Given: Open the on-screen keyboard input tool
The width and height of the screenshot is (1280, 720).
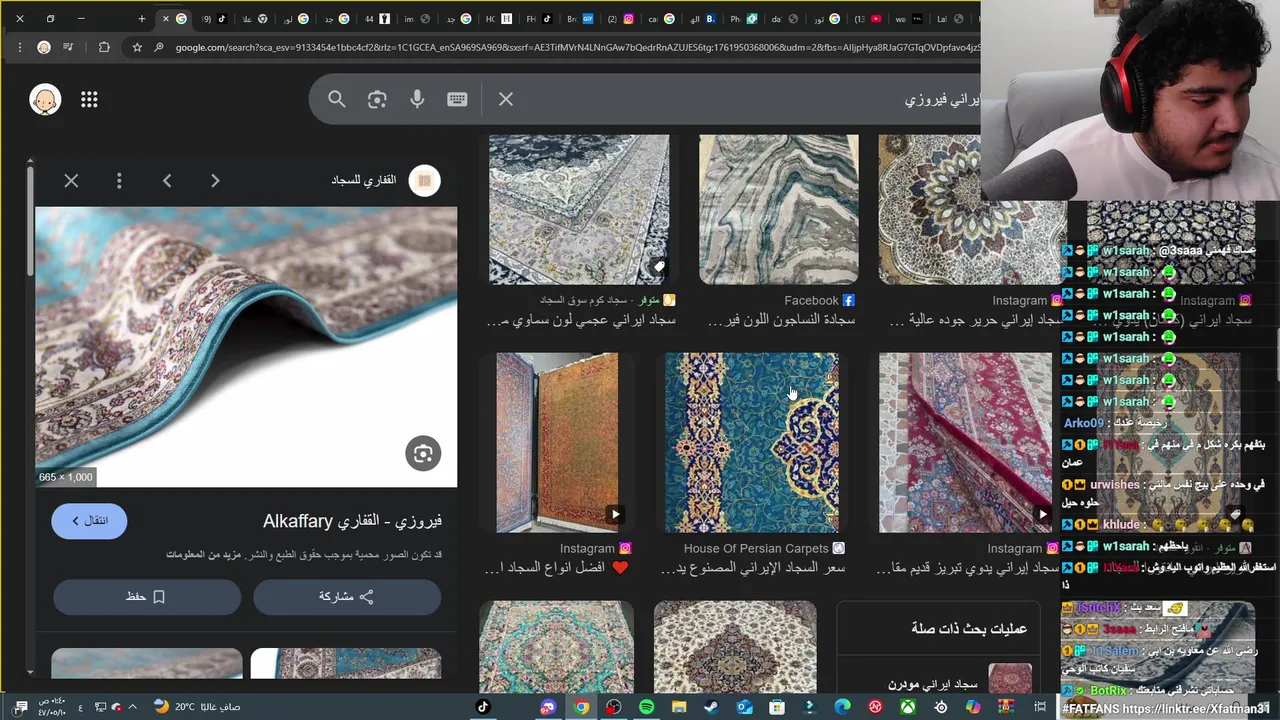Looking at the screenshot, I should pos(457,99).
